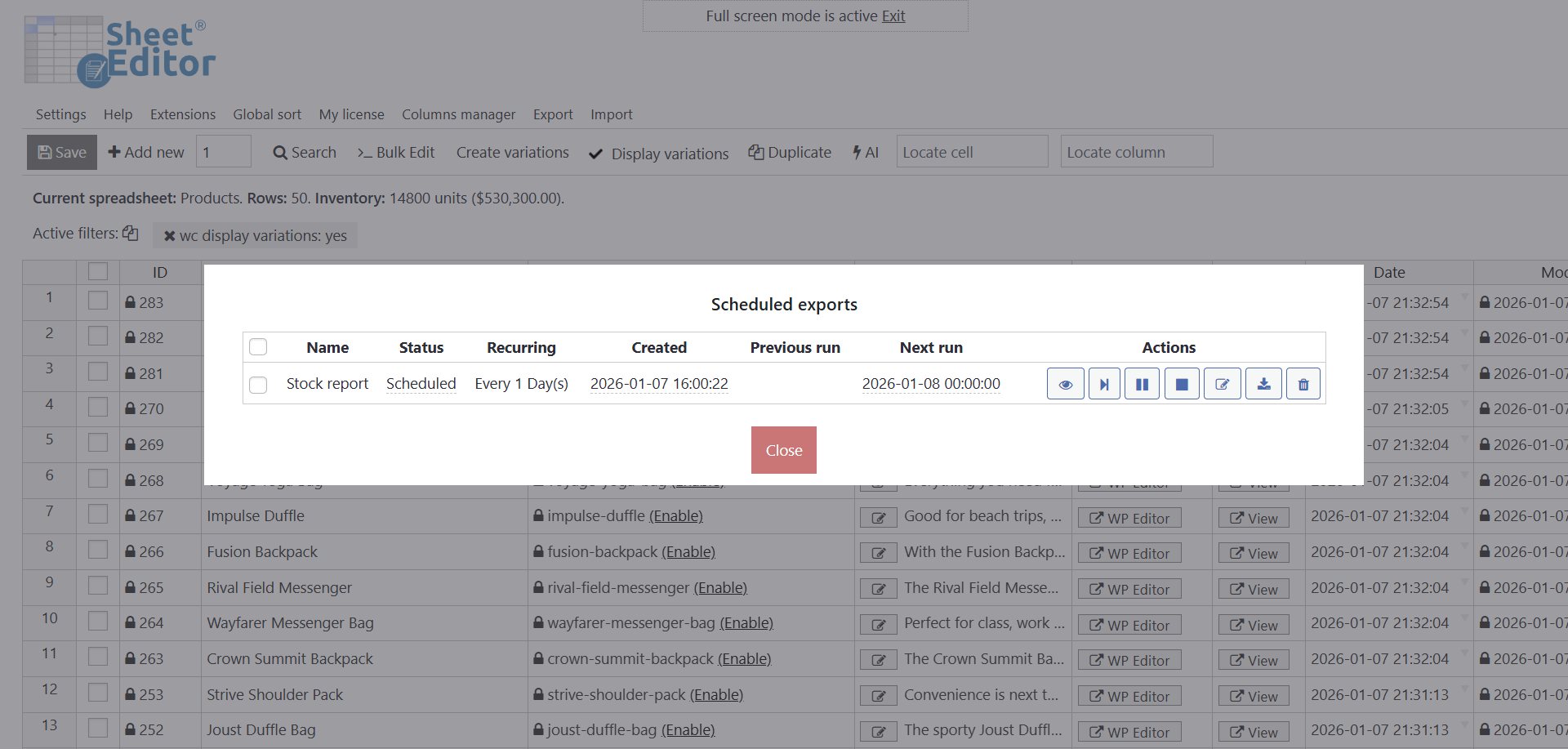Click the eye icon to view Stock report
Viewport: 1568px width, 749px height.
1065,384
